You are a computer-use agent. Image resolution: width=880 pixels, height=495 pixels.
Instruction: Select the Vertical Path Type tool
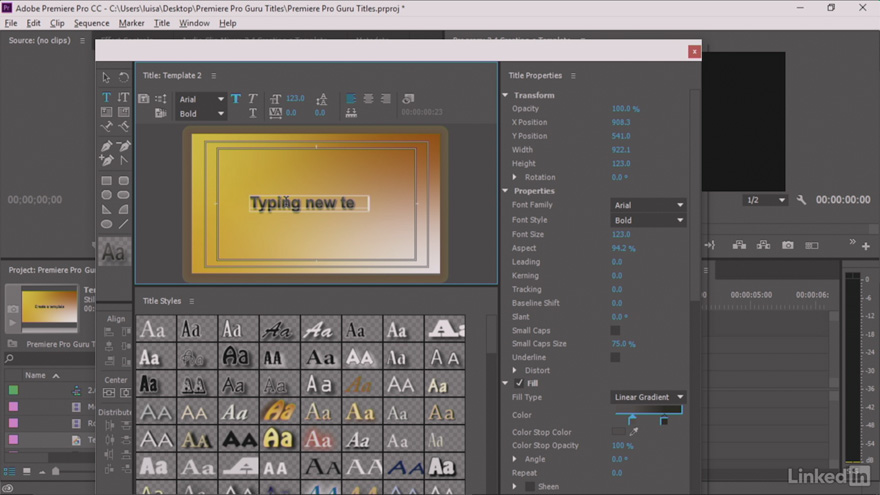pos(123,126)
